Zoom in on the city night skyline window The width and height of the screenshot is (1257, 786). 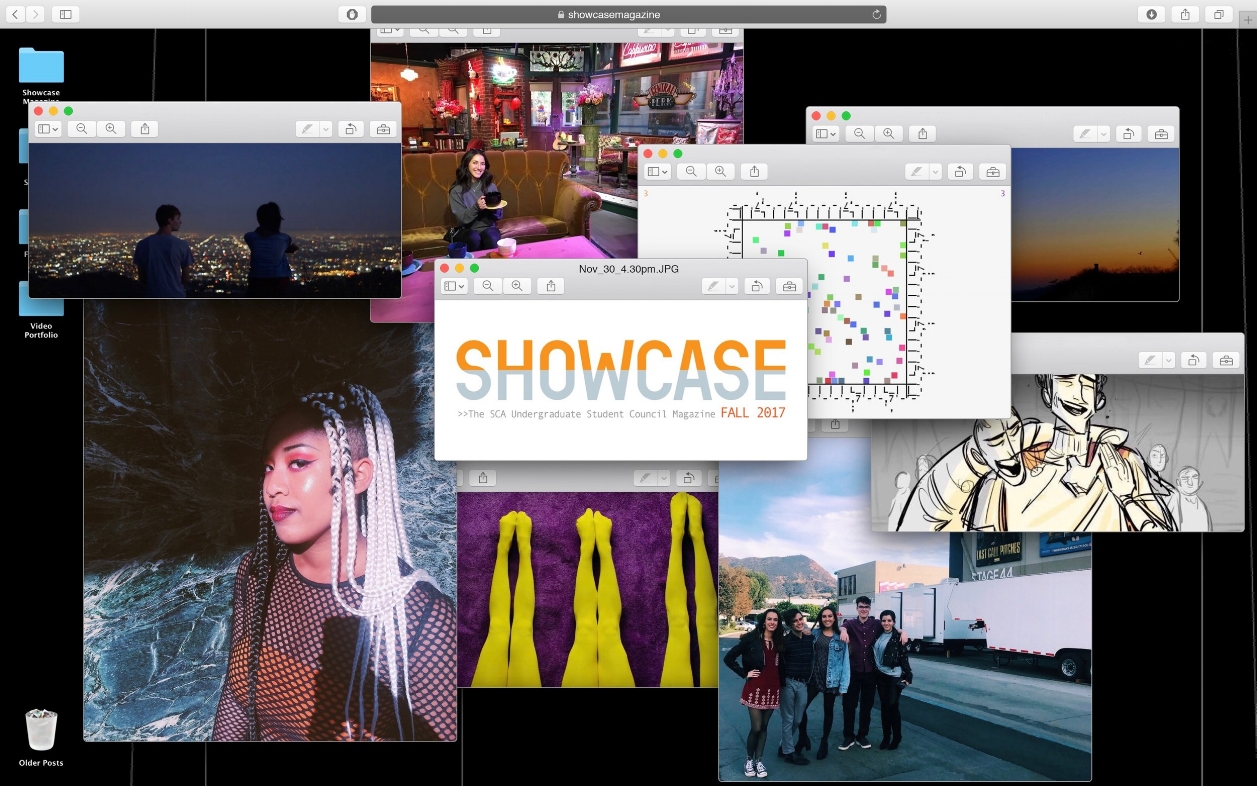click(111, 129)
